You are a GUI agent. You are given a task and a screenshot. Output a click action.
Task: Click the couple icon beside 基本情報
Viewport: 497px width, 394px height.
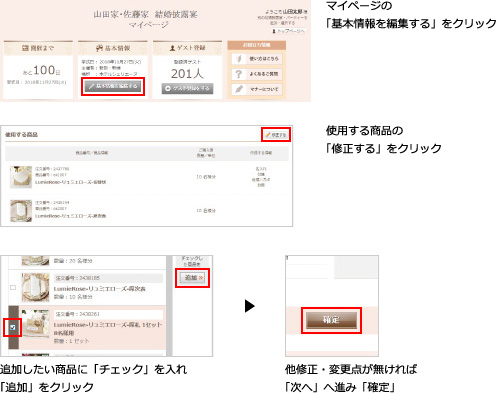pos(99,48)
